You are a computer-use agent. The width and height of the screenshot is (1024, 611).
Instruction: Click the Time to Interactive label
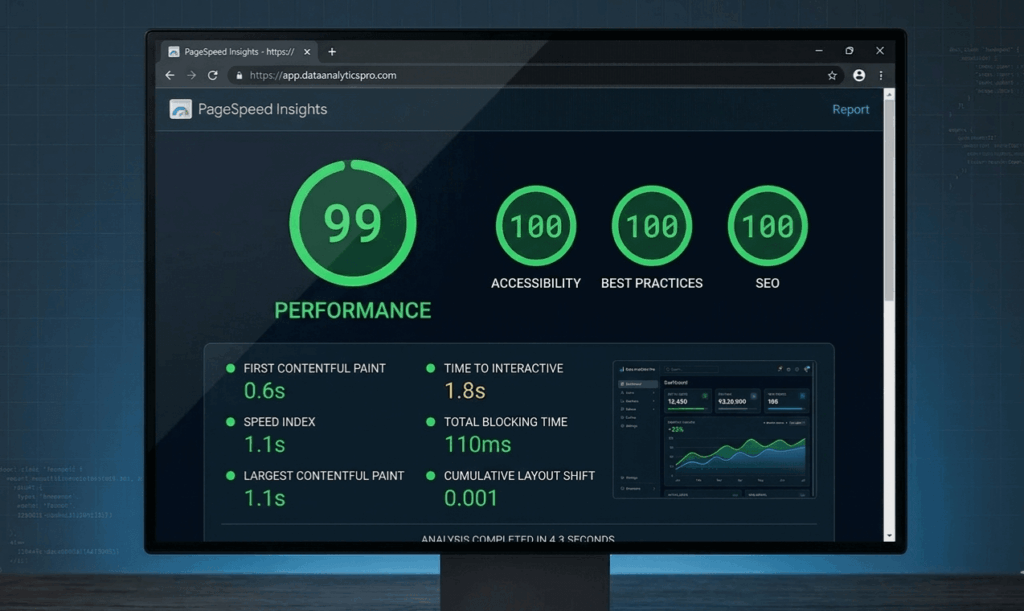tap(504, 368)
